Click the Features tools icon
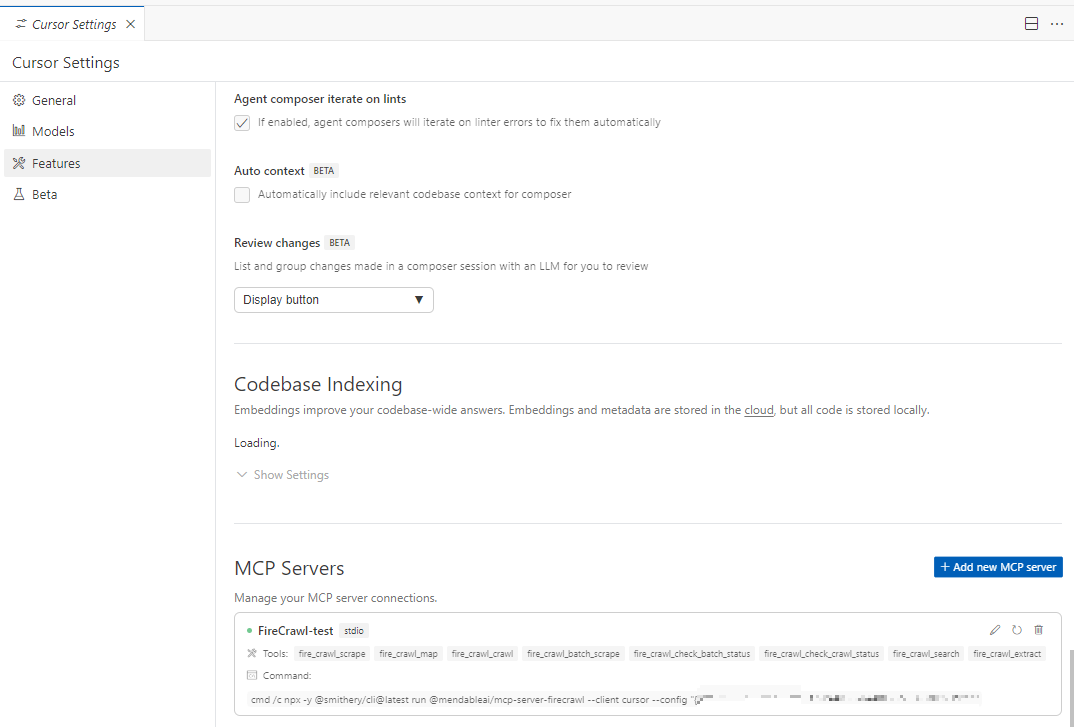The width and height of the screenshot is (1074, 727). pyautogui.click(x=18, y=162)
